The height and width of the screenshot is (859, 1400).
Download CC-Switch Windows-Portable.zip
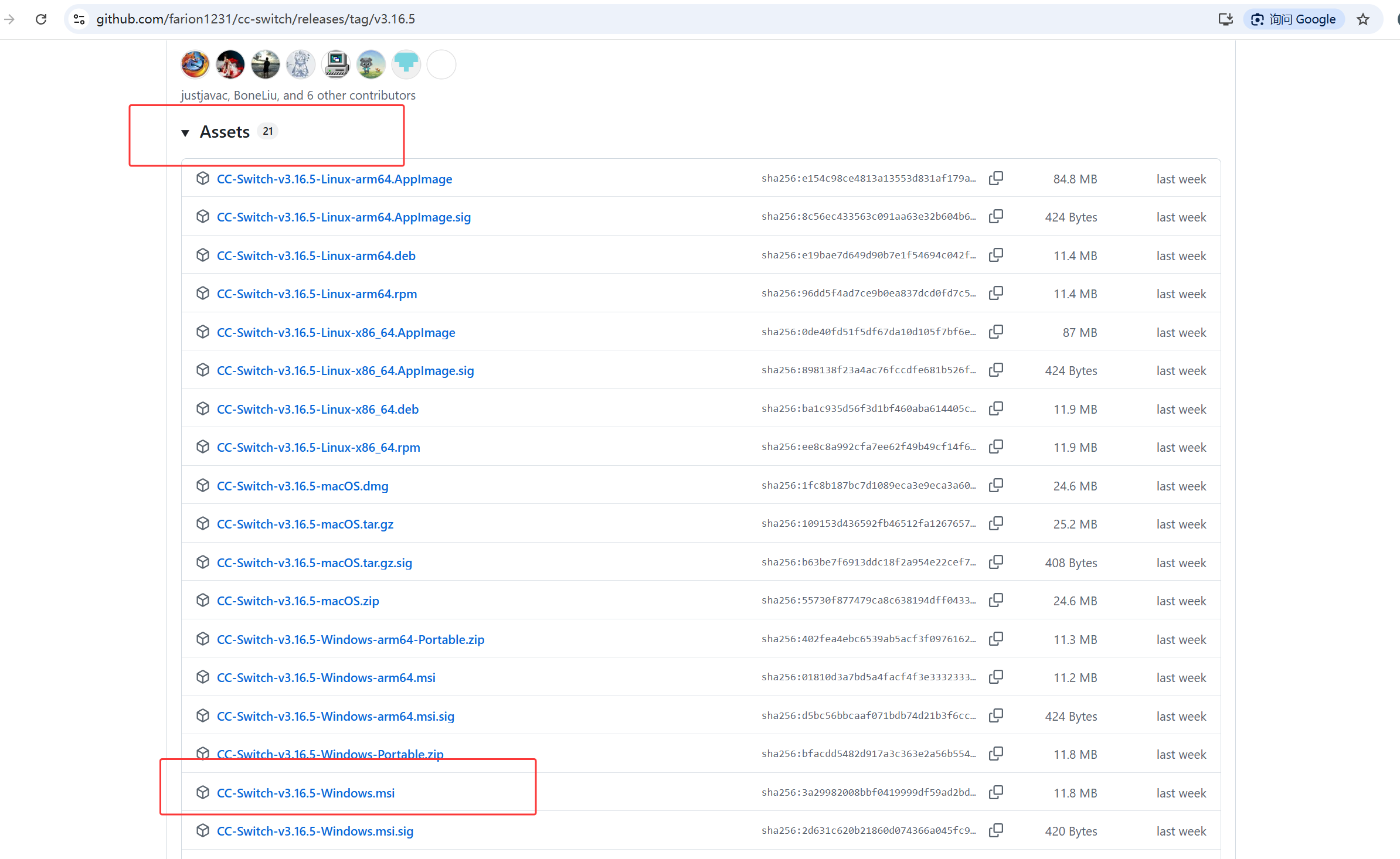pos(330,755)
